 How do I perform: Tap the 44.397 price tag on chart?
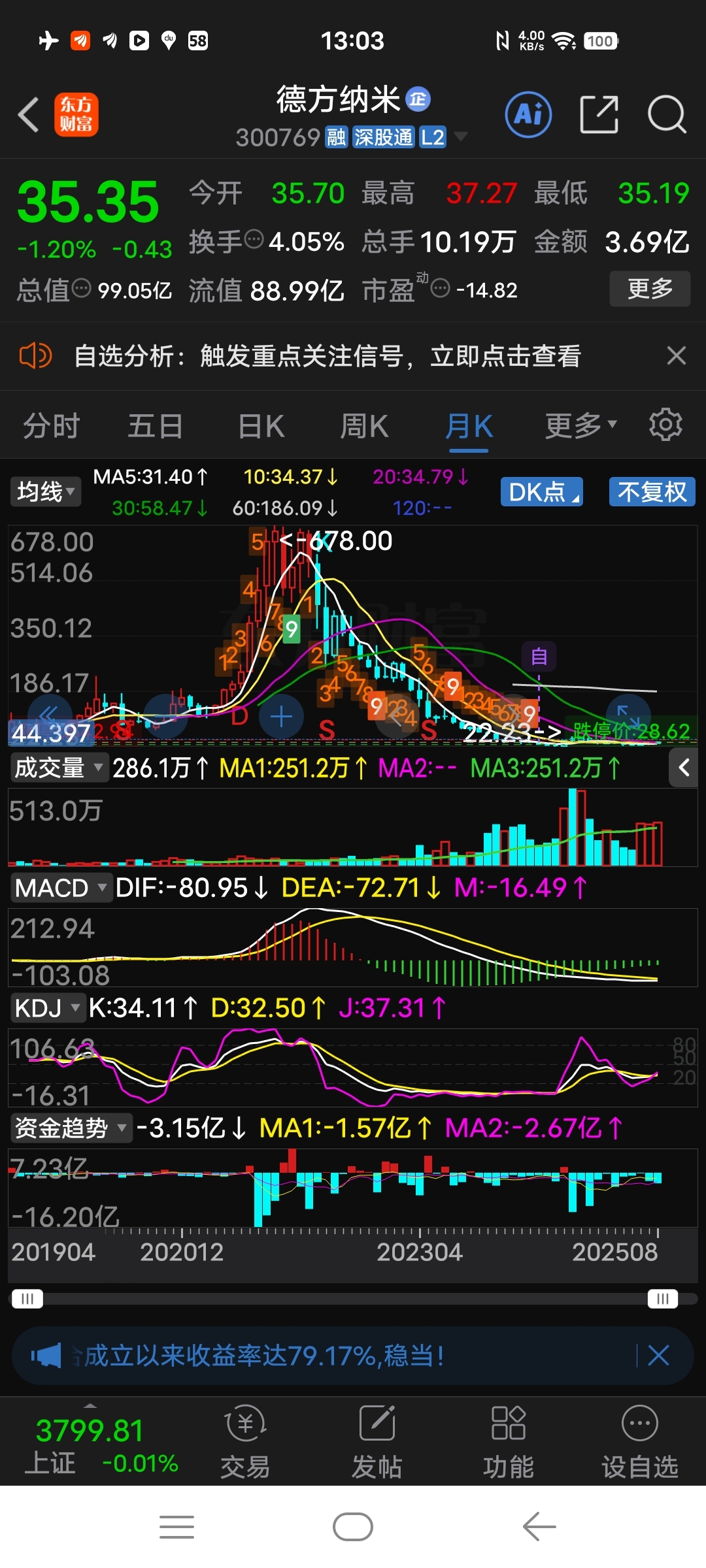click(51, 733)
